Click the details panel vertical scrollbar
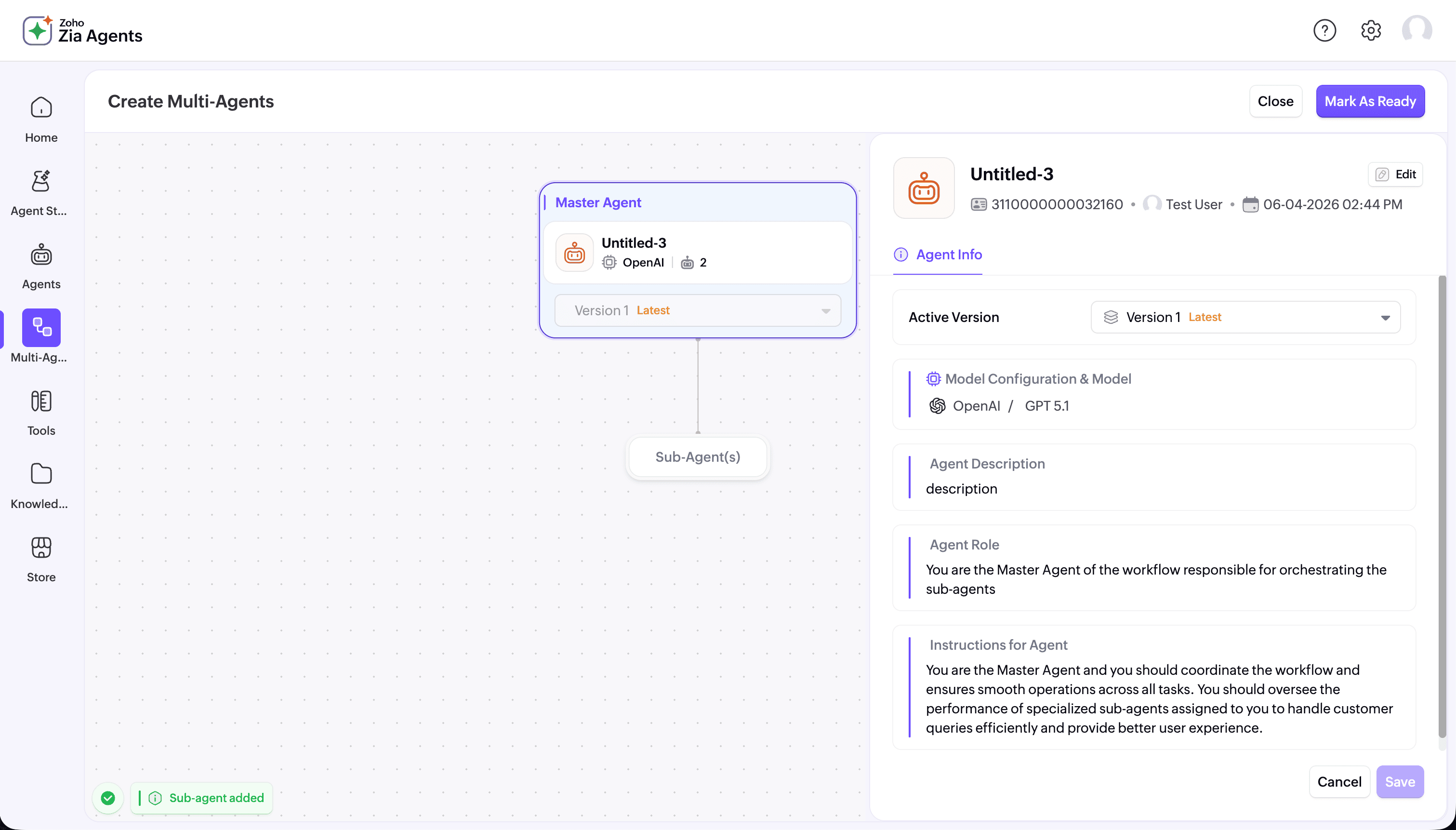 [x=1442, y=508]
